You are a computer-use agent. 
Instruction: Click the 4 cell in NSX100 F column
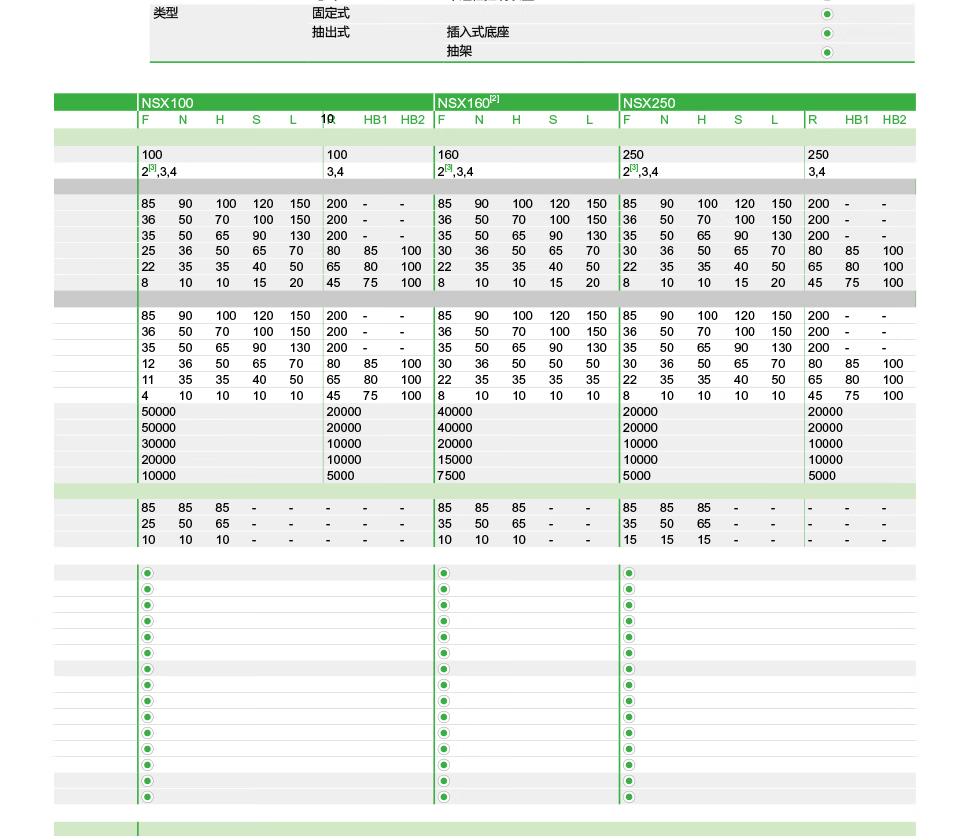coord(145,396)
